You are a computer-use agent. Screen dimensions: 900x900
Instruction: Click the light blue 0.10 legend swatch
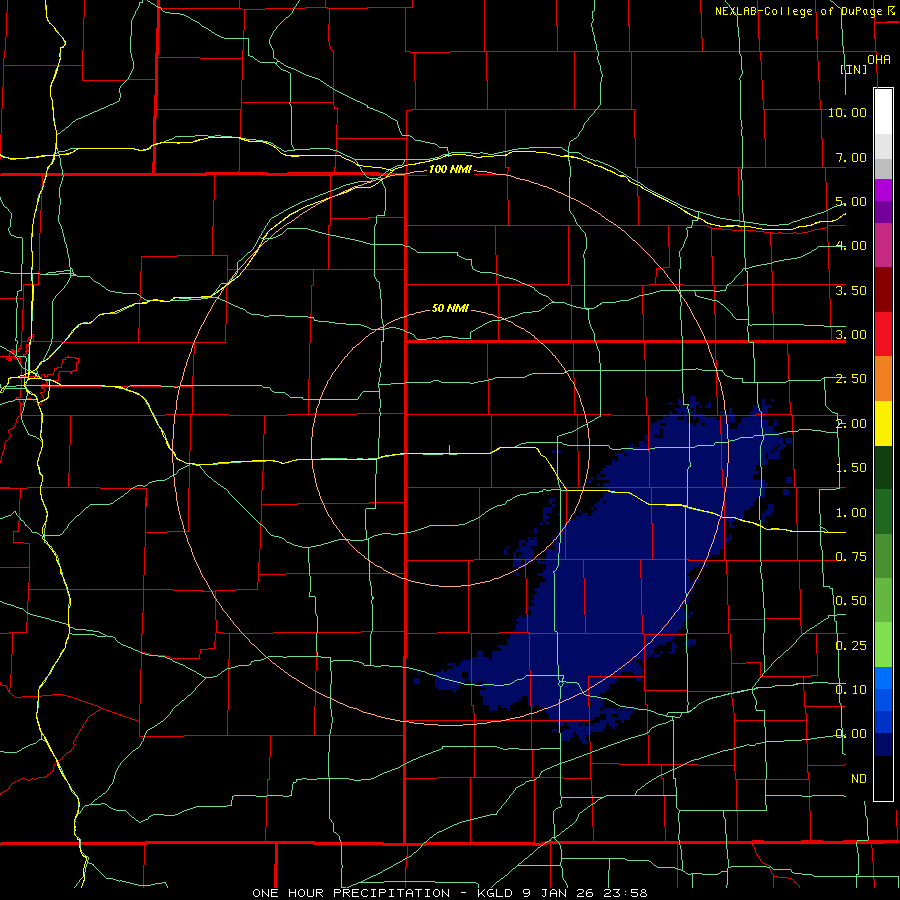click(883, 678)
